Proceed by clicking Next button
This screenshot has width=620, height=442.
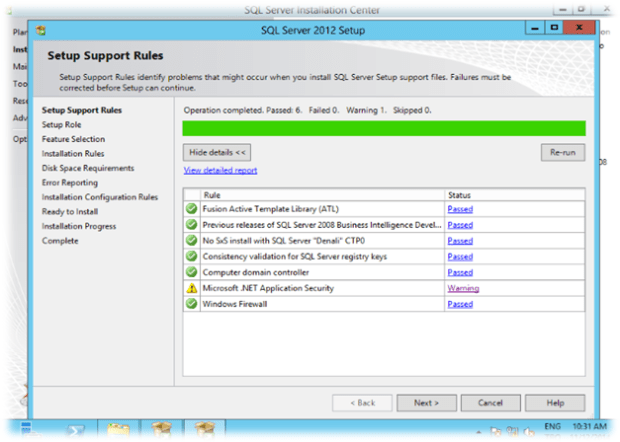[426, 402]
